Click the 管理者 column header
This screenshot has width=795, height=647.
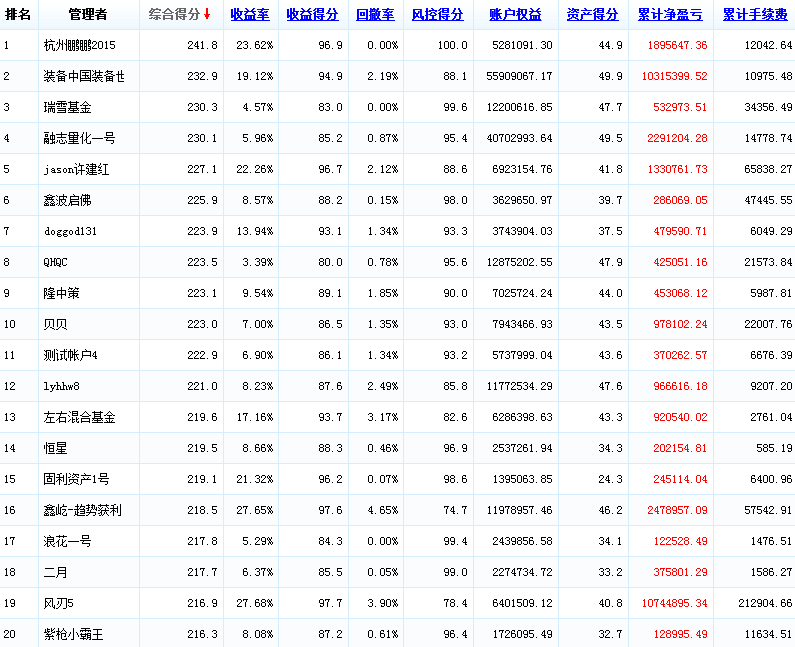pos(88,15)
